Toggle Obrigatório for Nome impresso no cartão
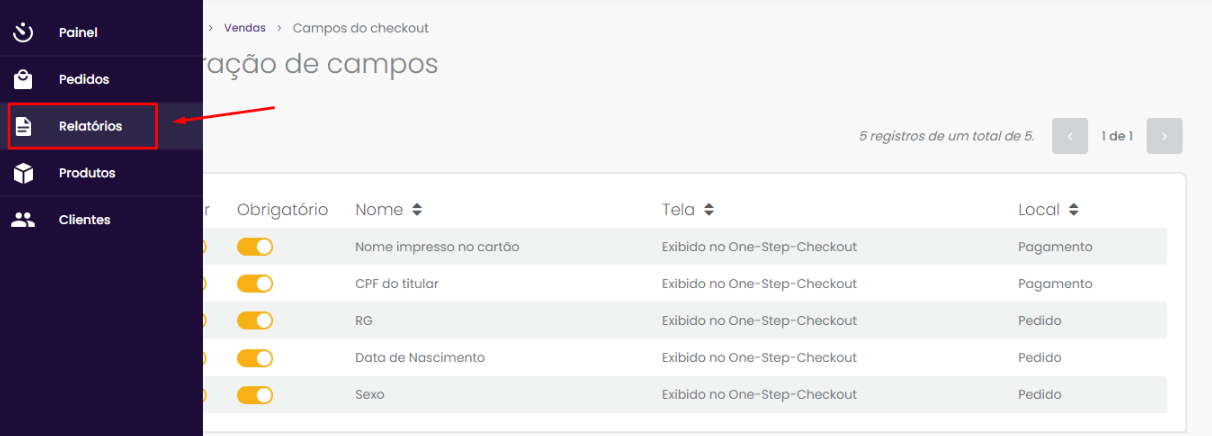 [255, 247]
